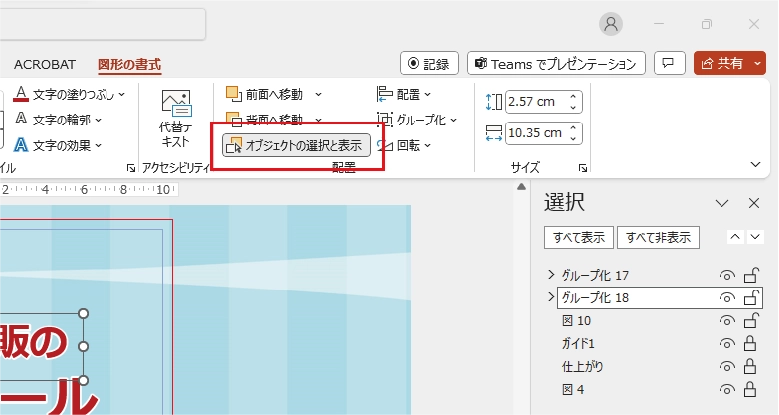Open the 背面へ移動 dropdown arrow

(x=318, y=120)
